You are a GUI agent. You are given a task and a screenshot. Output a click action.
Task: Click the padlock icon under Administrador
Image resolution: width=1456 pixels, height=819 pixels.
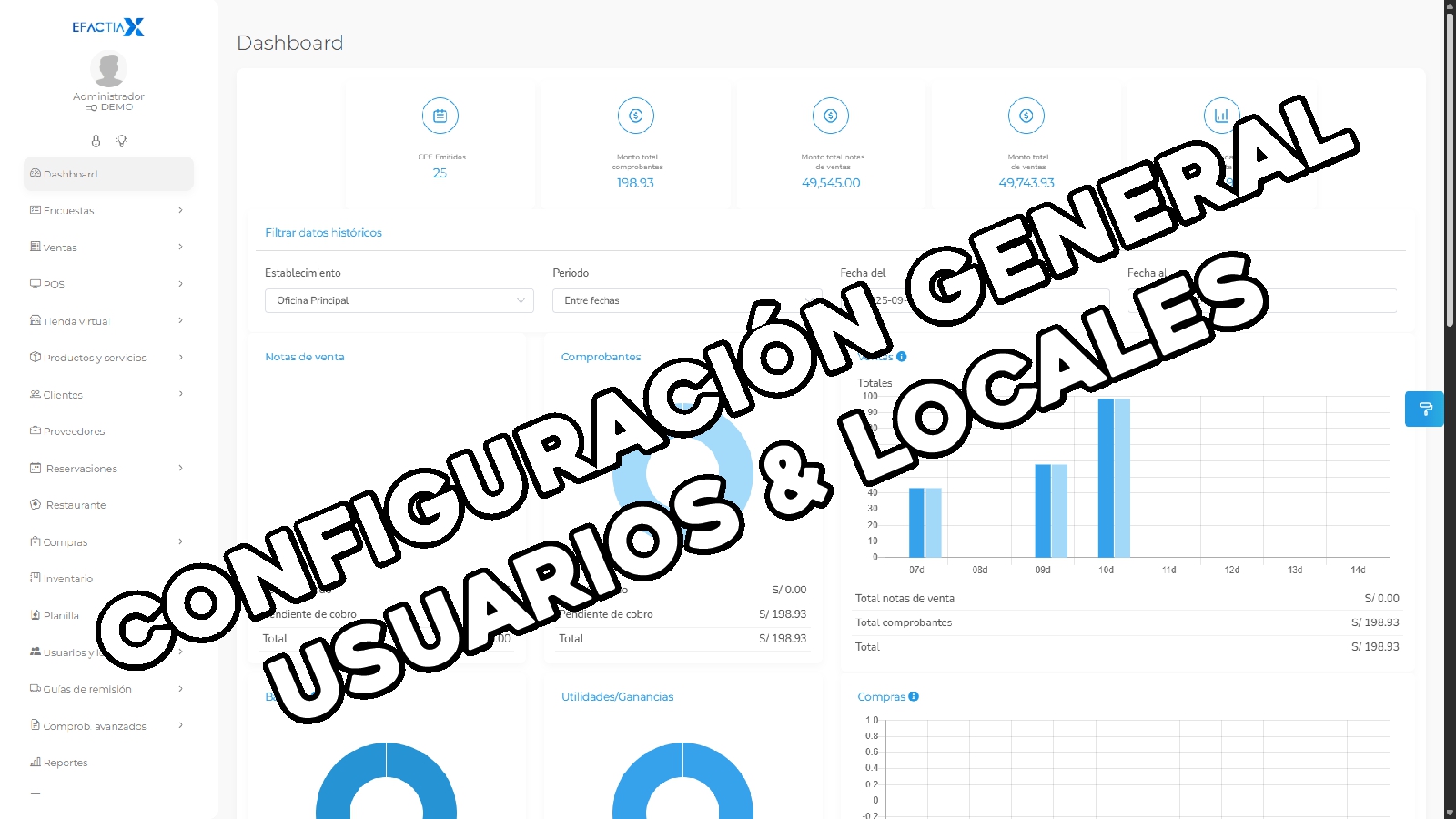[96, 141]
